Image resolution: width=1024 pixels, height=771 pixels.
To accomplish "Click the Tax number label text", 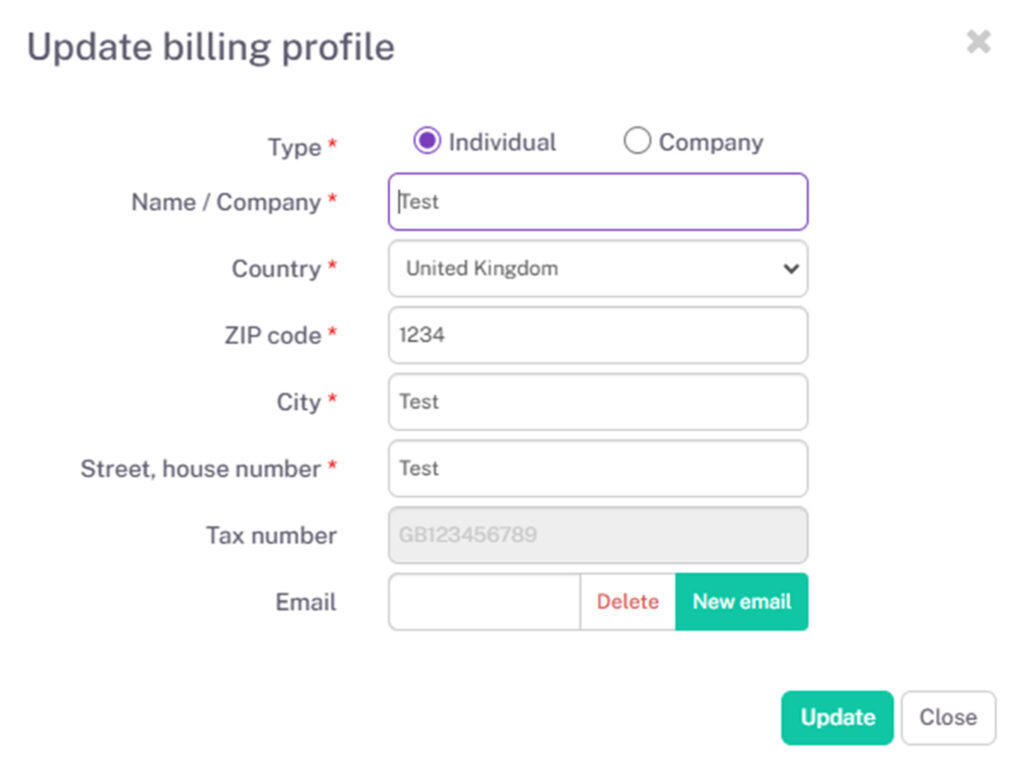I will [x=269, y=535].
